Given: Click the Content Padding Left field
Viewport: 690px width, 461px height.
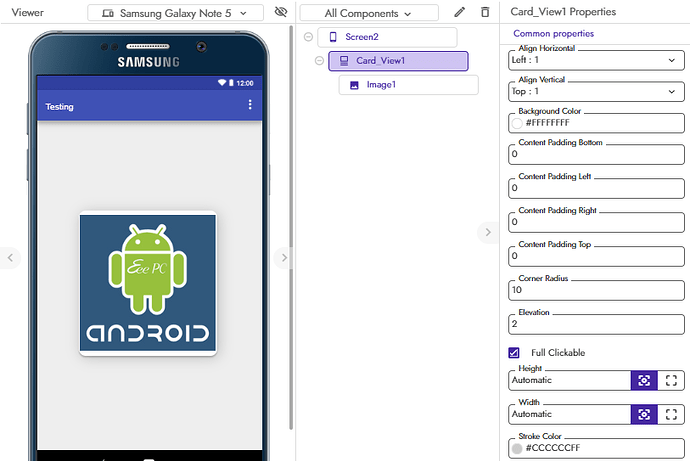Looking at the screenshot, I should click(596, 188).
